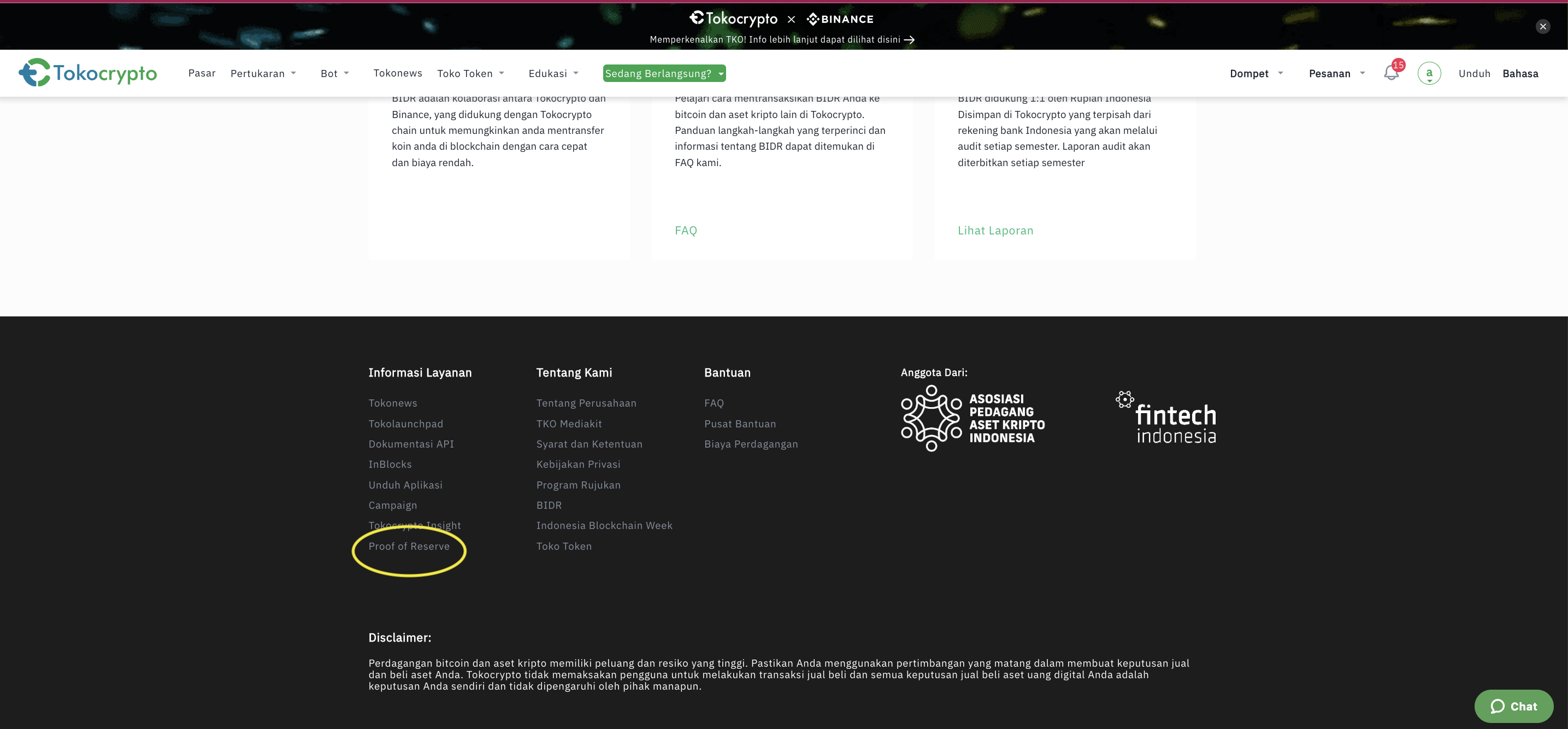1568x729 pixels.
Task: Open Toko Token link in footer
Action: (x=564, y=546)
